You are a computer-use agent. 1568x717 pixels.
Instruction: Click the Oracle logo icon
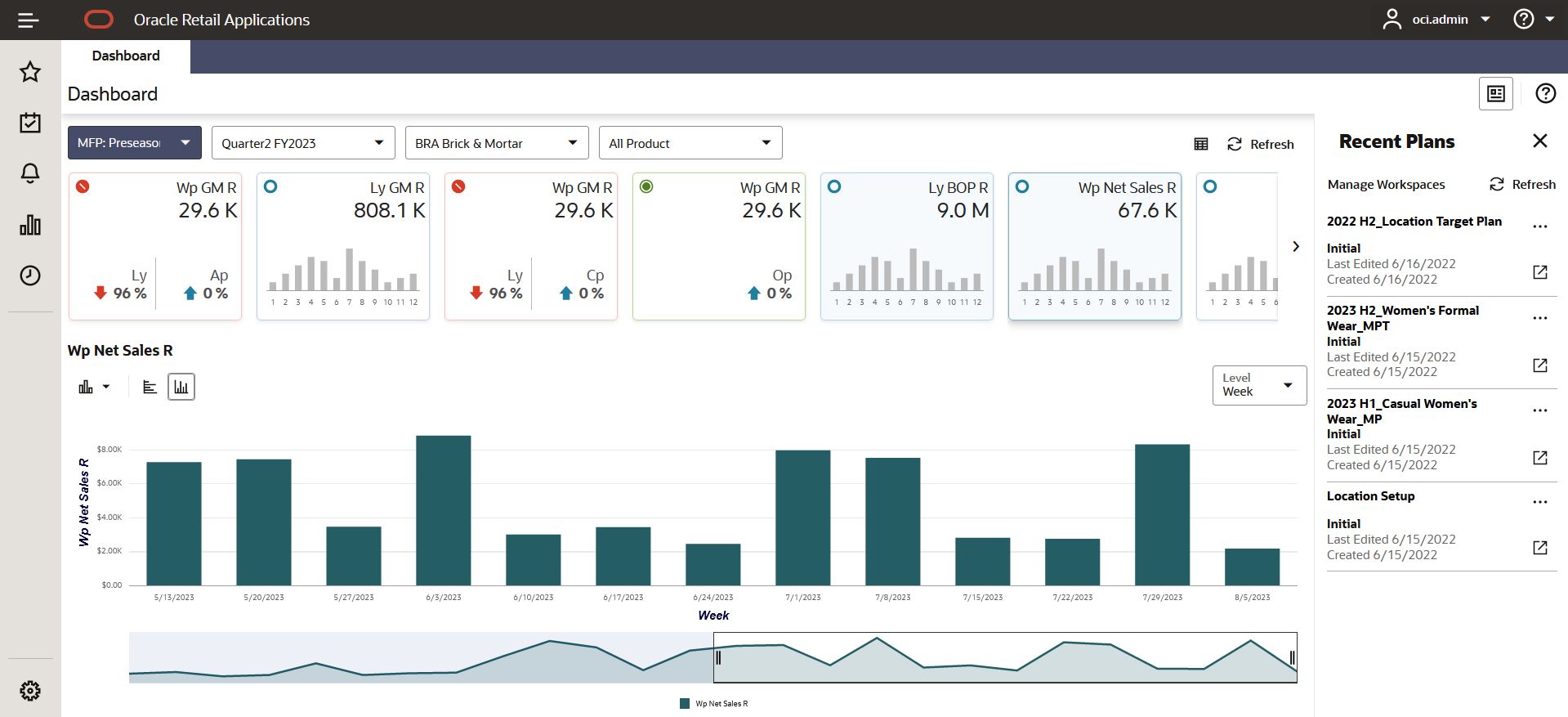point(99,20)
